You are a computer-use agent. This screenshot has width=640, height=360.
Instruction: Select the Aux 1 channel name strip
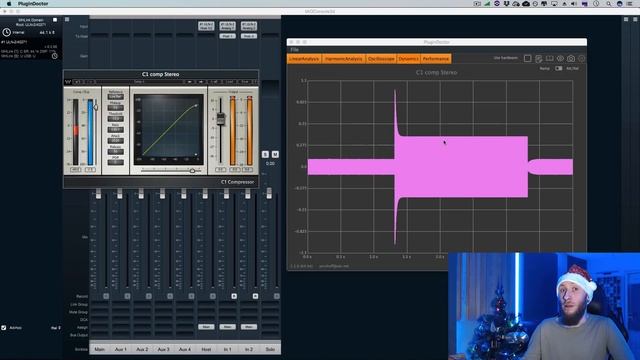[x=121, y=349]
